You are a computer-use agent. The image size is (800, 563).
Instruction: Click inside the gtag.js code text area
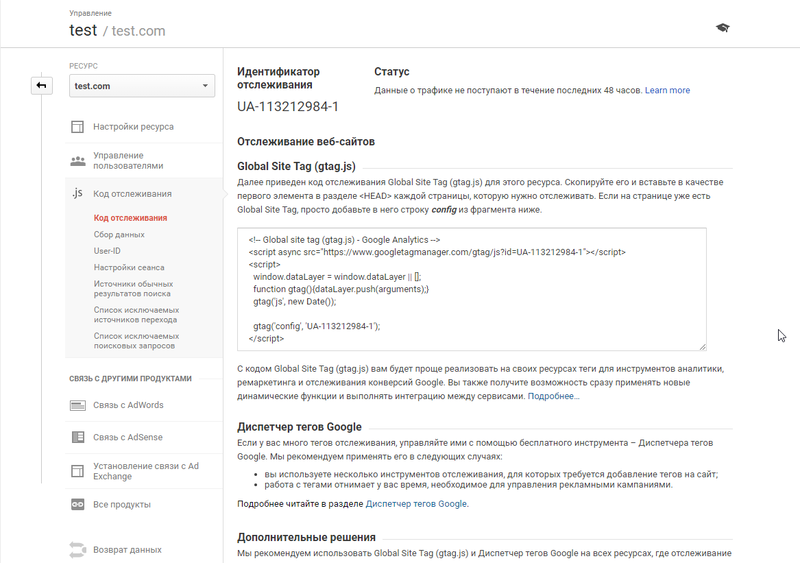click(x=471, y=289)
